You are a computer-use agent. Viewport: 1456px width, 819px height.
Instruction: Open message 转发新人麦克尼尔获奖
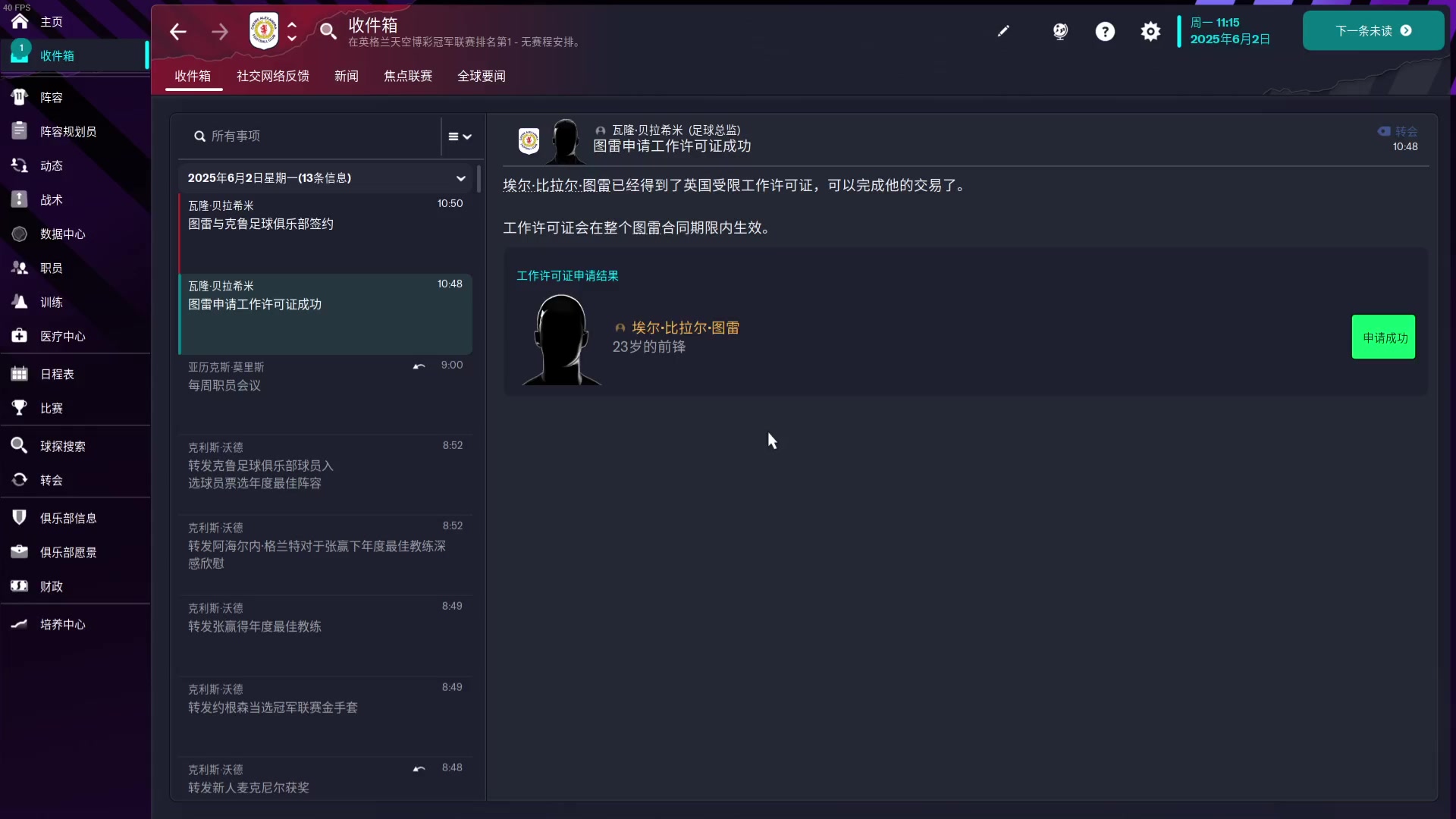point(325,779)
